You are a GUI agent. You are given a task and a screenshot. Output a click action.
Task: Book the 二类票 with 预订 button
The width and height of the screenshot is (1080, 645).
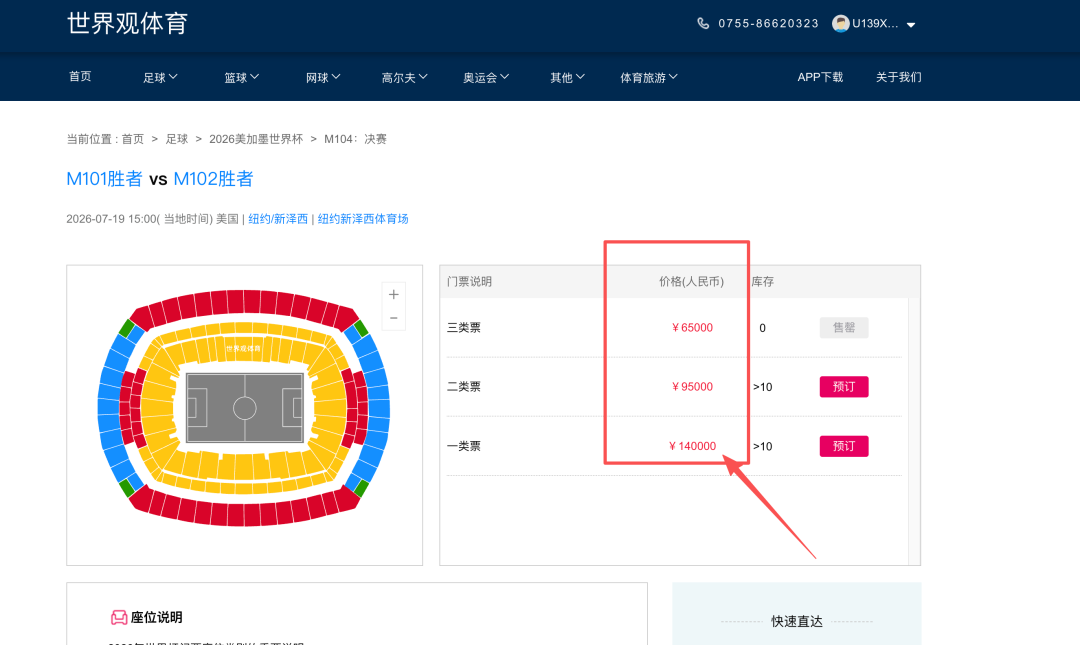[x=844, y=387]
